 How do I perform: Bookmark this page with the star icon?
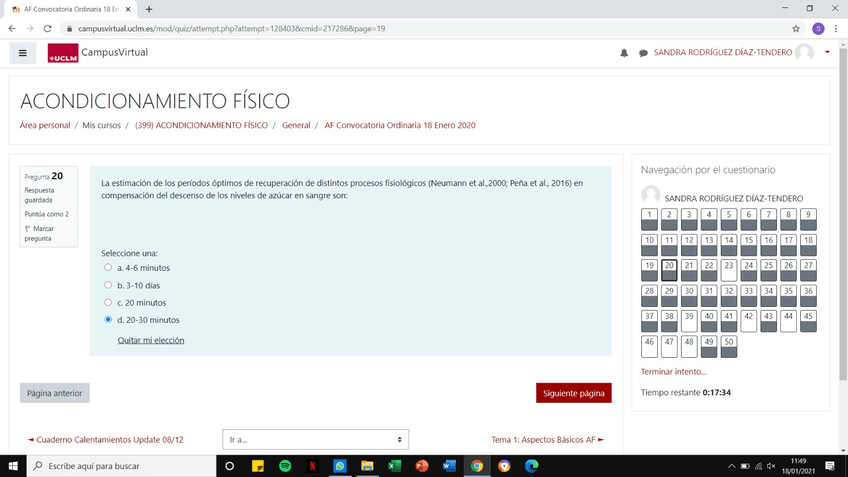tap(796, 29)
